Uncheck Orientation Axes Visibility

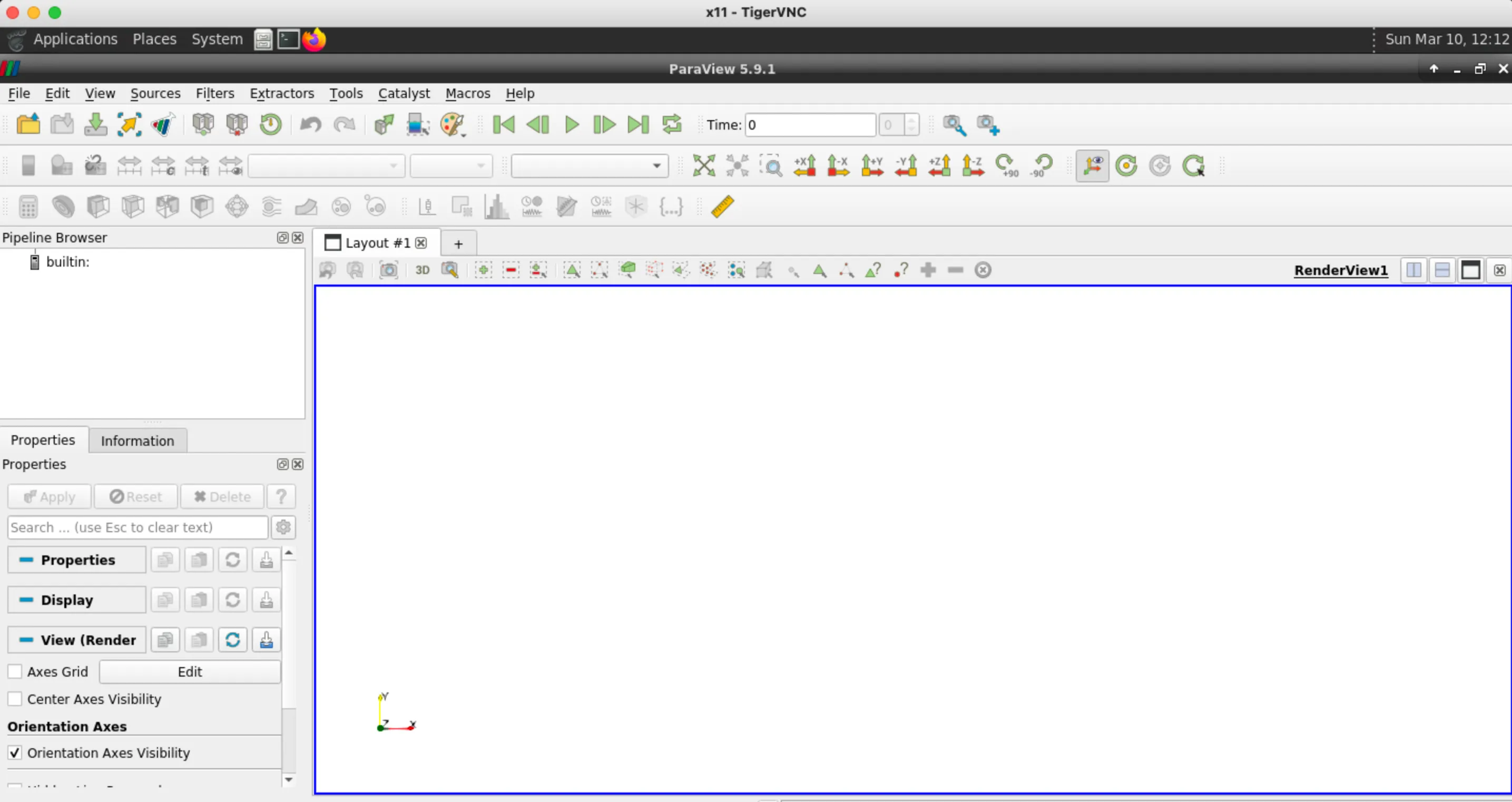(x=15, y=752)
